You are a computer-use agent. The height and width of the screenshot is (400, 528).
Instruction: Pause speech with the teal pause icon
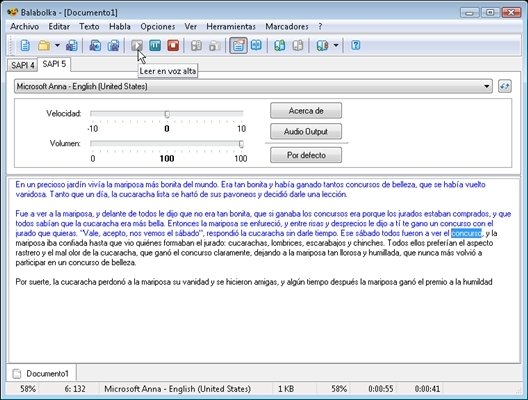pyautogui.click(x=155, y=45)
